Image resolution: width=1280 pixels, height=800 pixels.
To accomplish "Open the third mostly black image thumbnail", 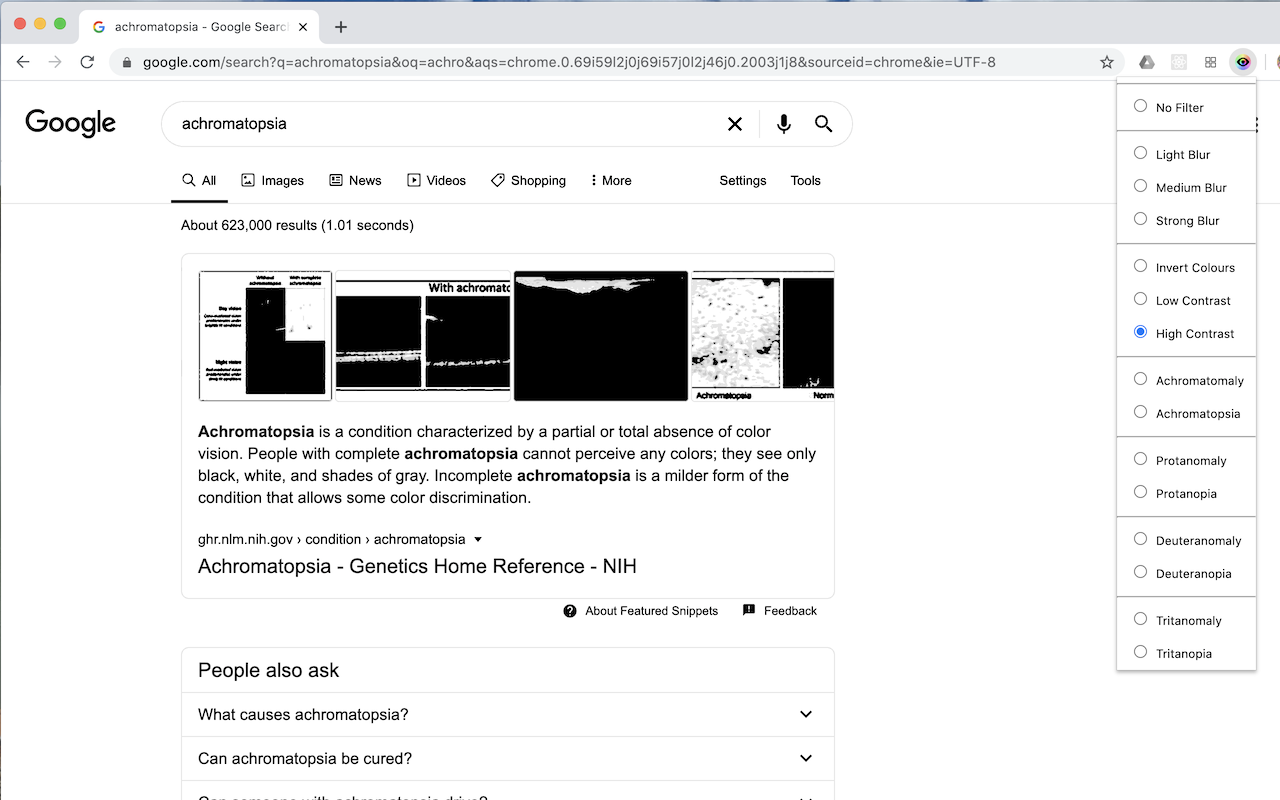I will [x=601, y=336].
